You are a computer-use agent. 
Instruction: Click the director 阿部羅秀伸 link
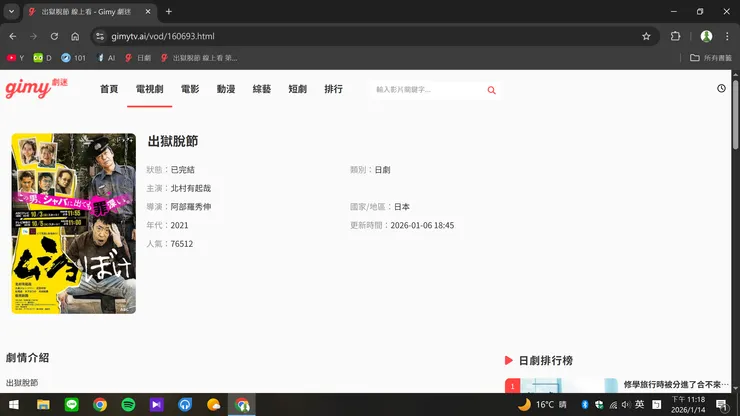(x=191, y=206)
